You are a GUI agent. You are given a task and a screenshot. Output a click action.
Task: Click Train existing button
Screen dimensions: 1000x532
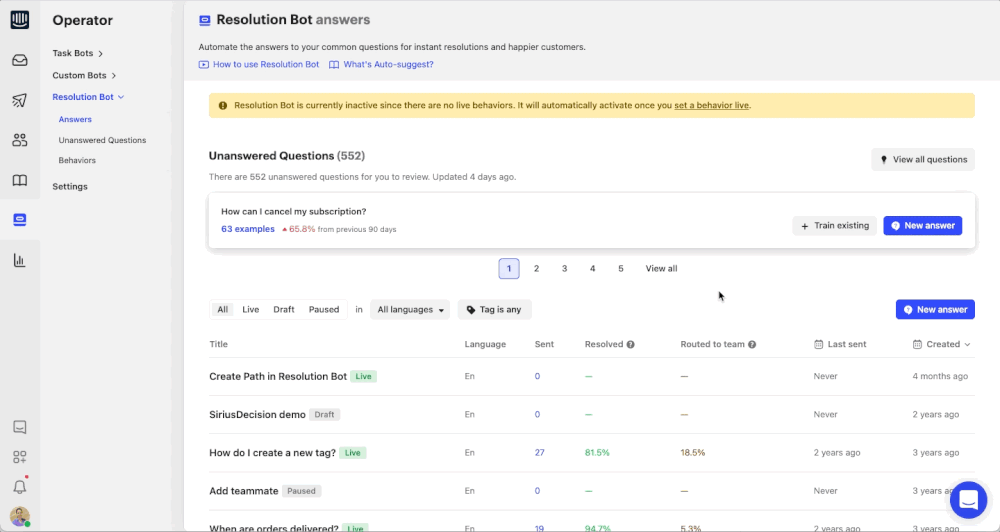(x=834, y=226)
